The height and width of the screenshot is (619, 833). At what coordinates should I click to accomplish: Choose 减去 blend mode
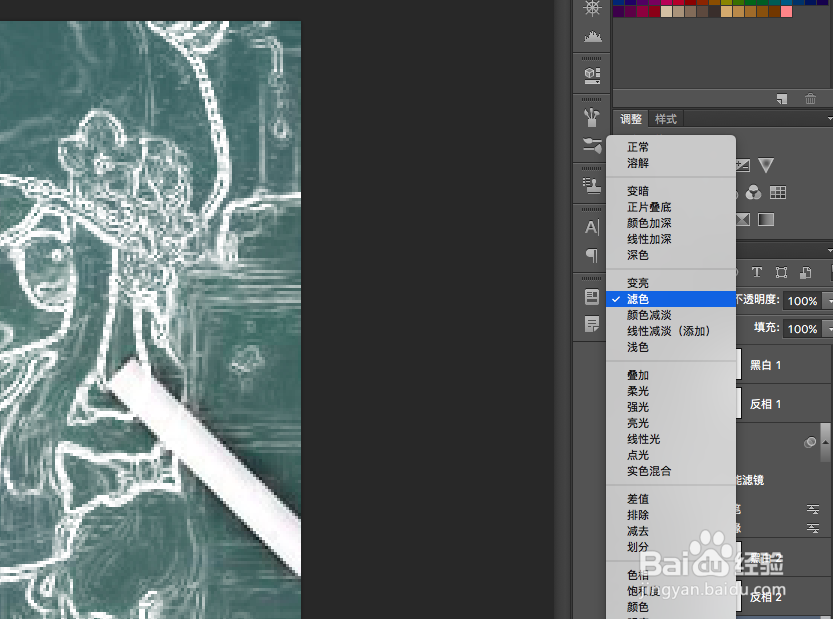pos(671,531)
